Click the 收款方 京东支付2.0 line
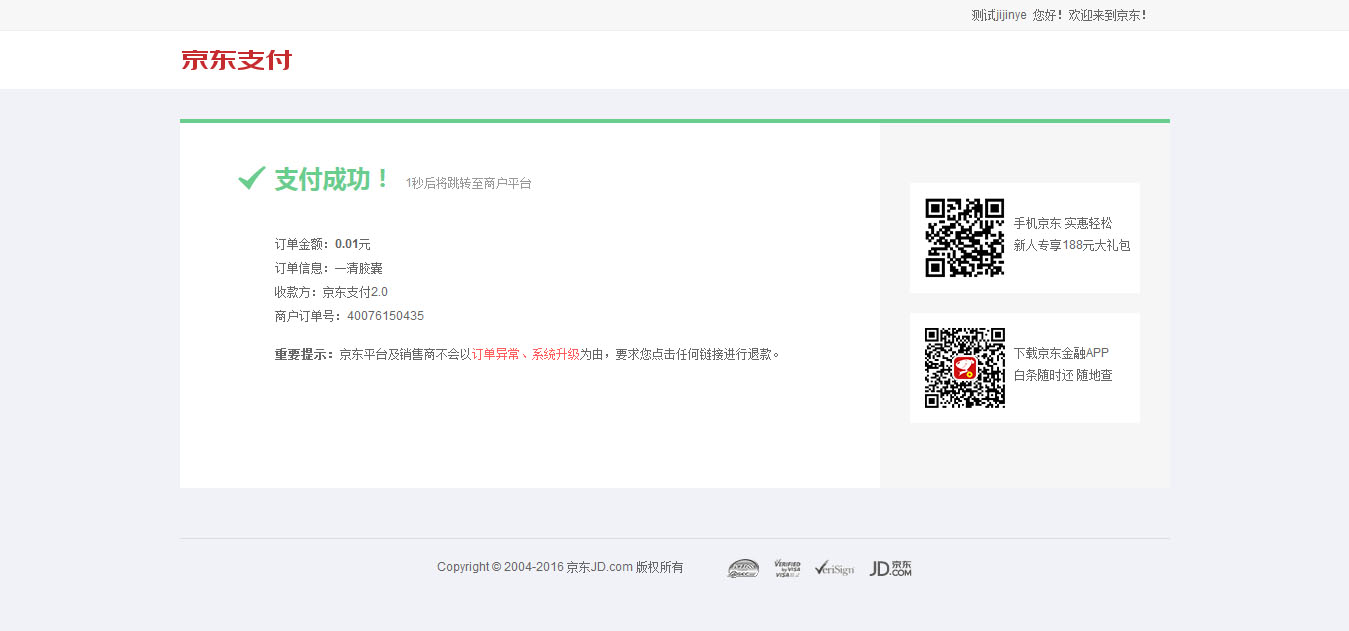The image size is (1349, 631). coord(331,292)
